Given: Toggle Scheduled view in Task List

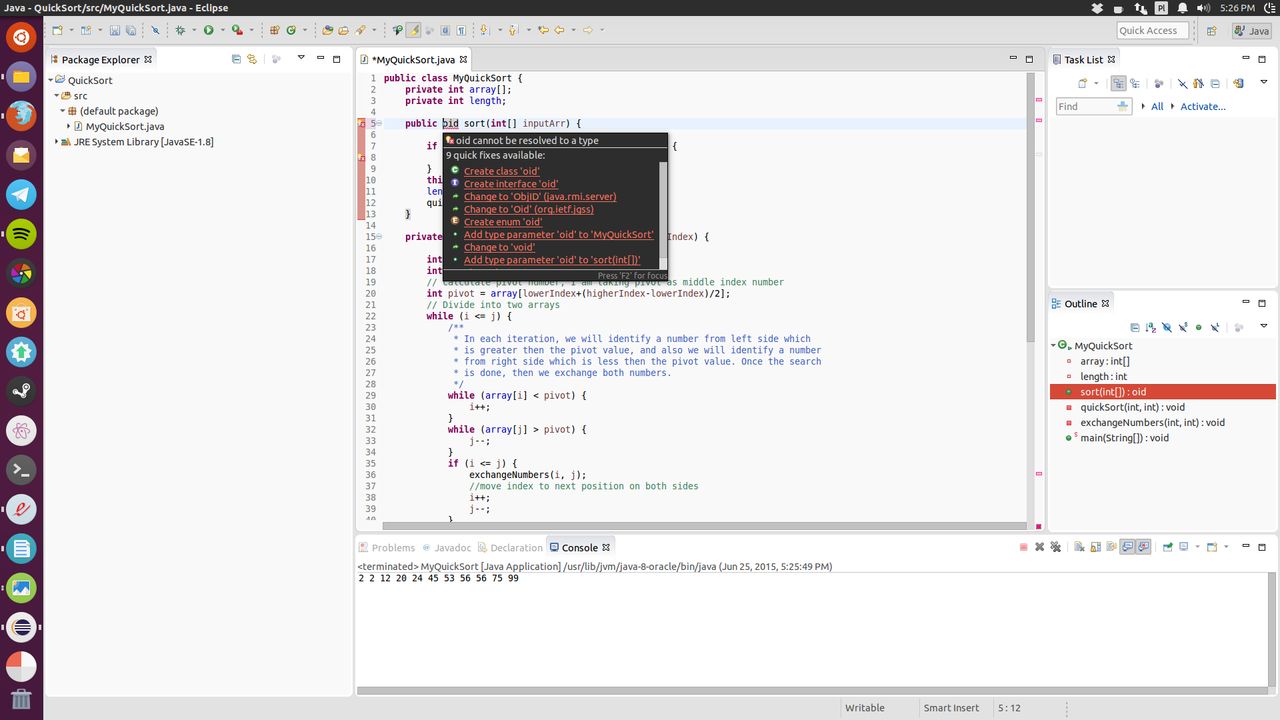Looking at the screenshot, I should [x=1135, y=83].
